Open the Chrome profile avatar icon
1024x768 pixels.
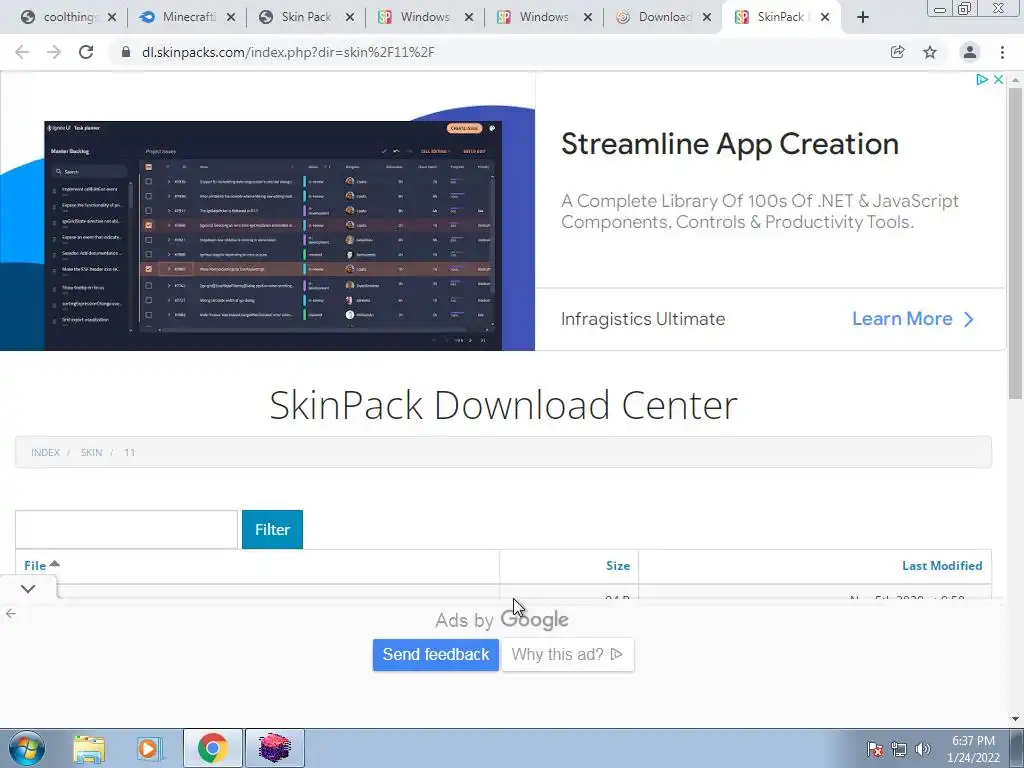tap(970, 52)
